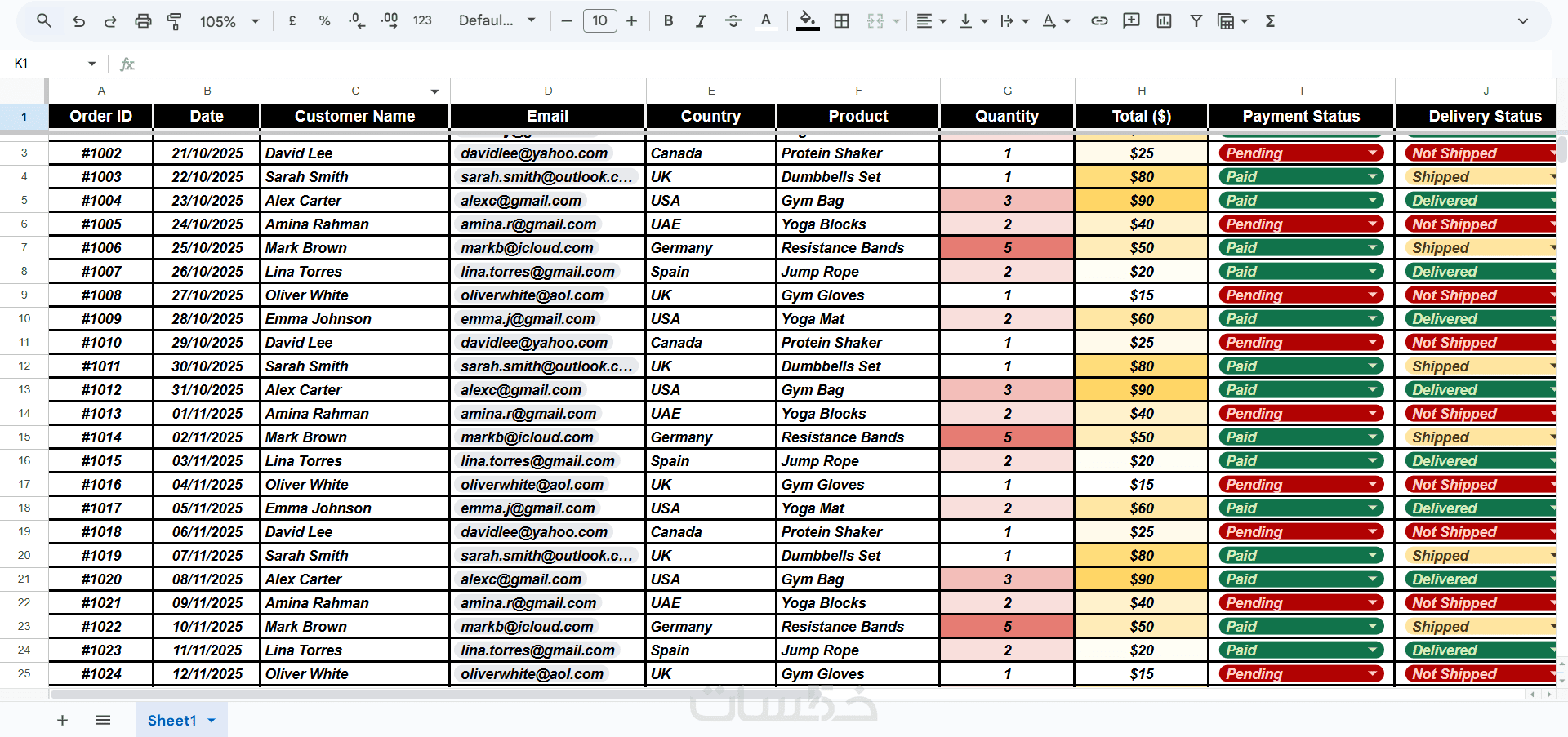The width and height of the screenshot is (1568, 737).
Task: Toggle bold formatting
Action: tap(669, 21)
